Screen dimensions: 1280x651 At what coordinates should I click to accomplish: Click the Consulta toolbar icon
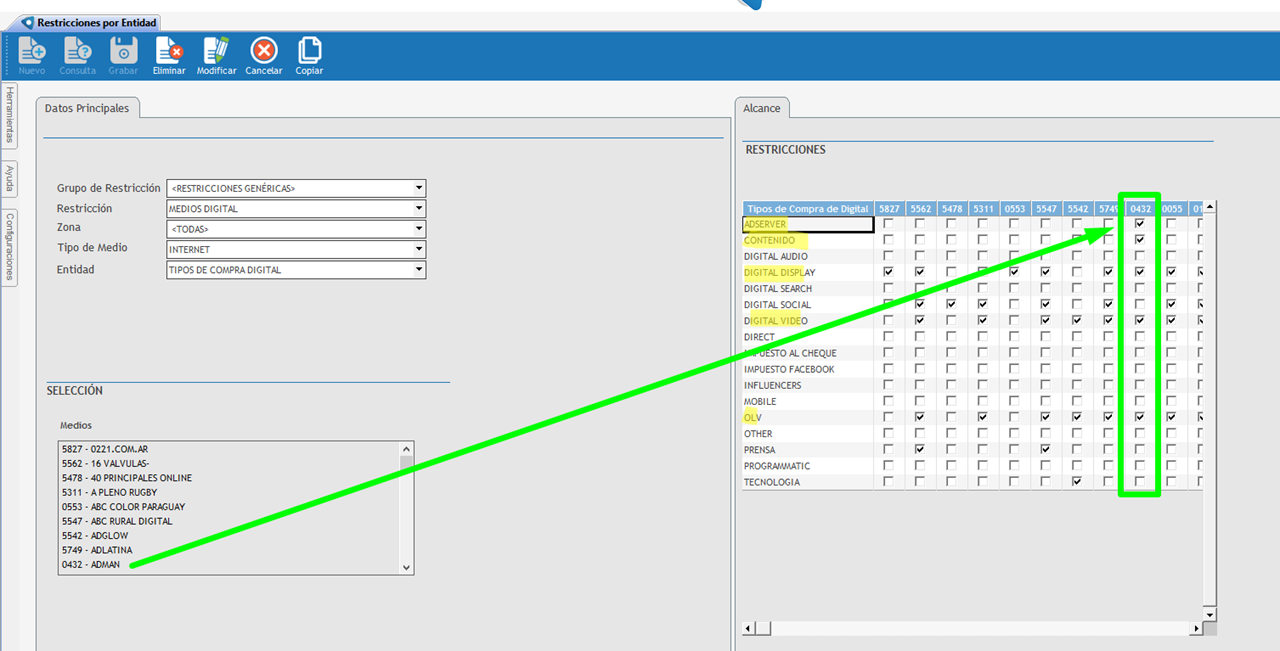click(x=78, y=50)
